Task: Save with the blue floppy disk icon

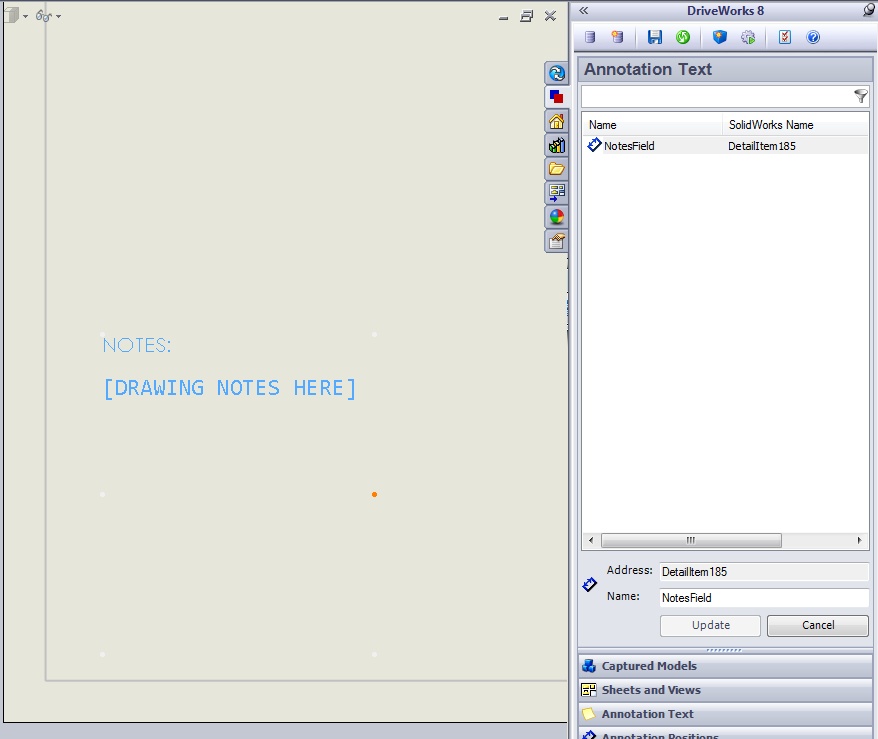Action: [655, 38]
